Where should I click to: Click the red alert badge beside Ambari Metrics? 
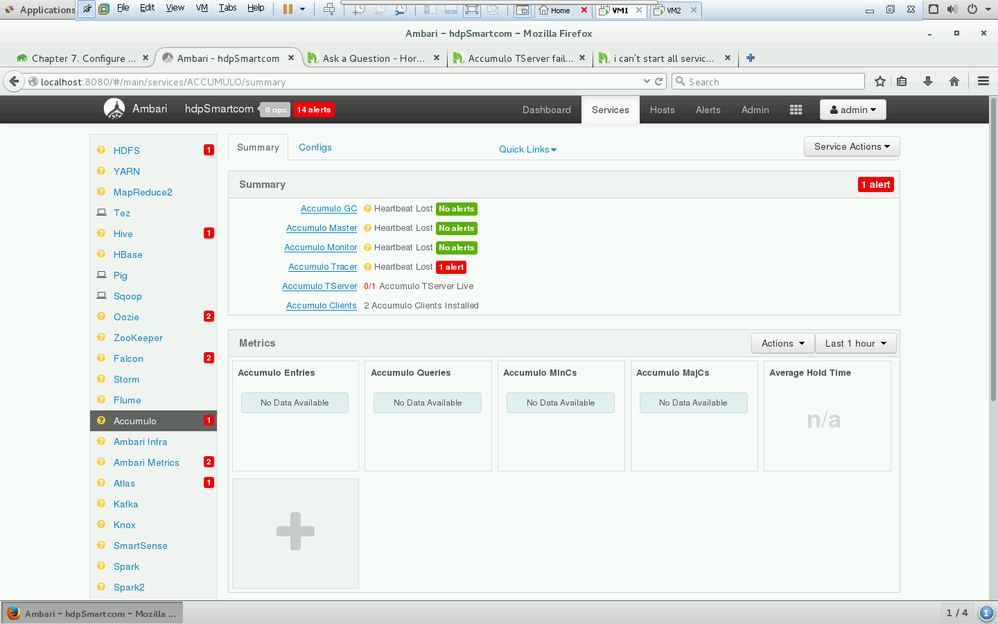coord(208,462)
